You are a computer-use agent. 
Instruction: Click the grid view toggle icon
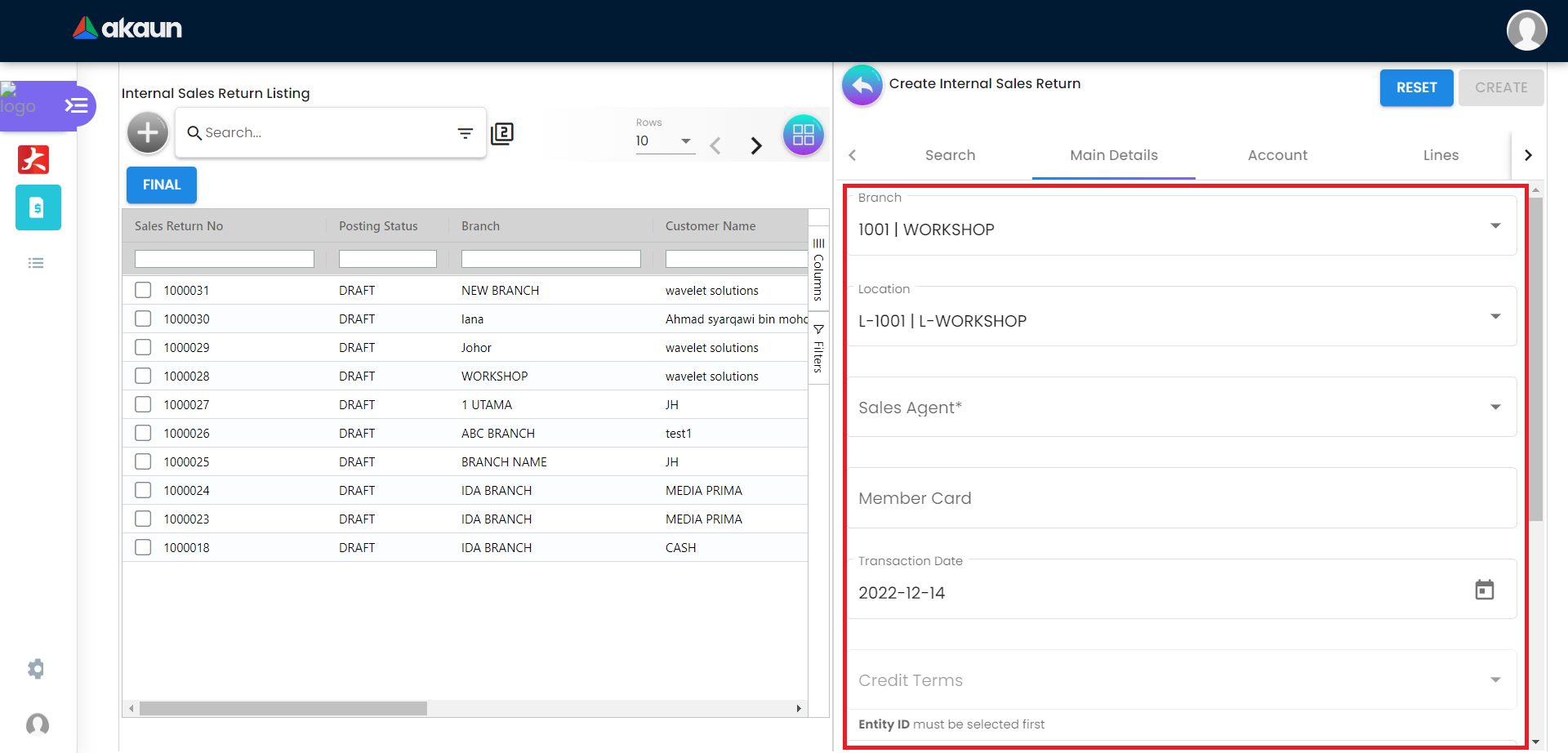pyautogui.click(x=803, y=135)
